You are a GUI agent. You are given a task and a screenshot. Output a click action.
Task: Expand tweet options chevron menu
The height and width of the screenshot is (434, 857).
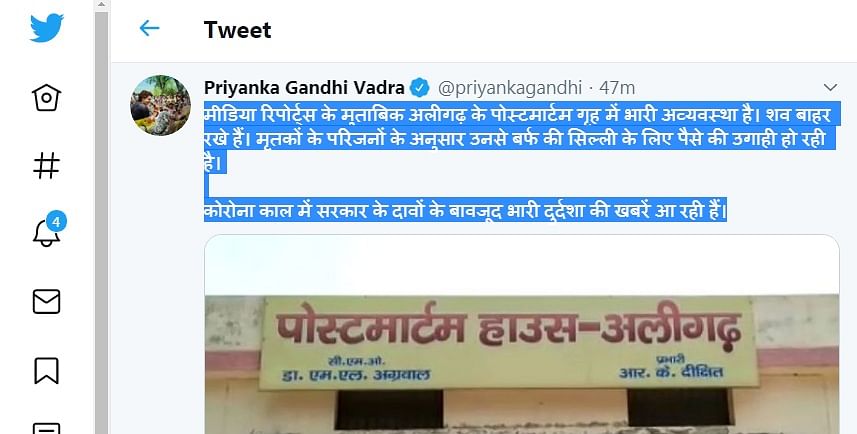click(830, 87)
